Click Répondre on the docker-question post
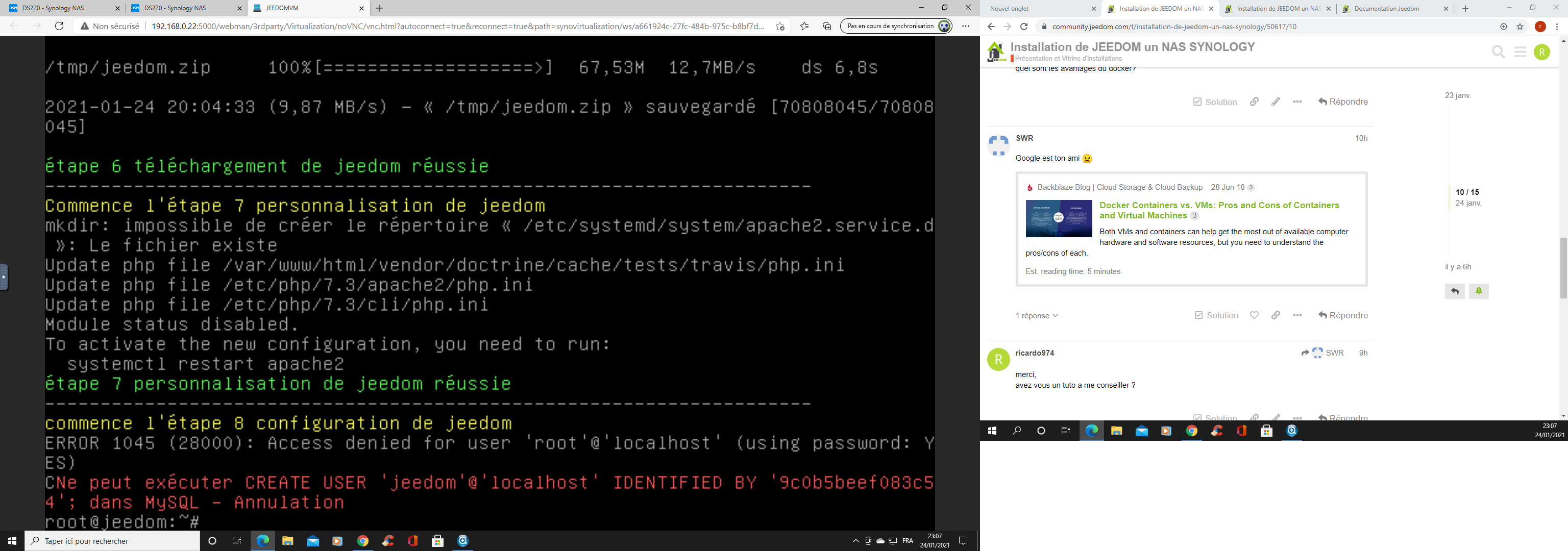Image resolution: width=1568 pixels, height=551 pixels. point(1343,102)
